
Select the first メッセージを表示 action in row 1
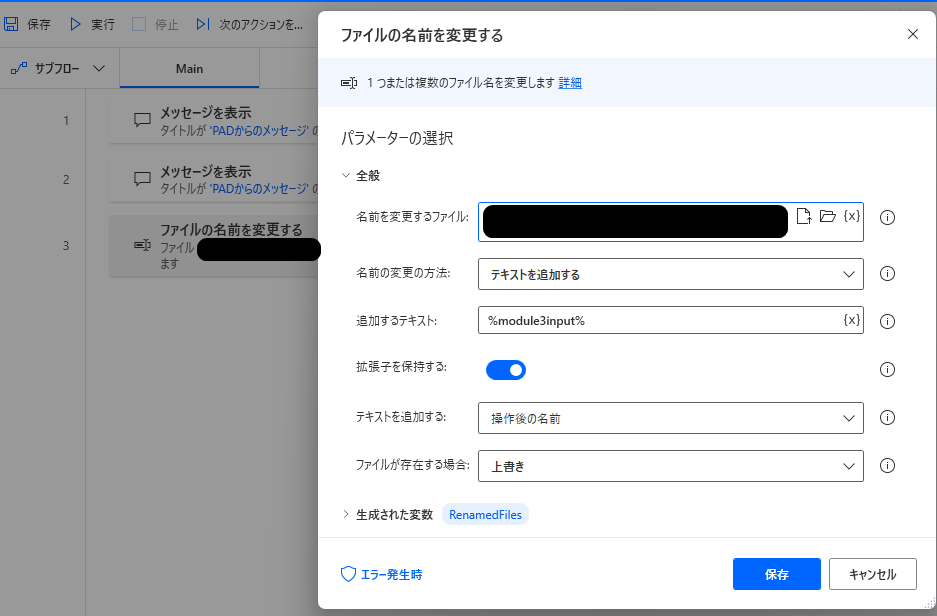tap(213, 121)
